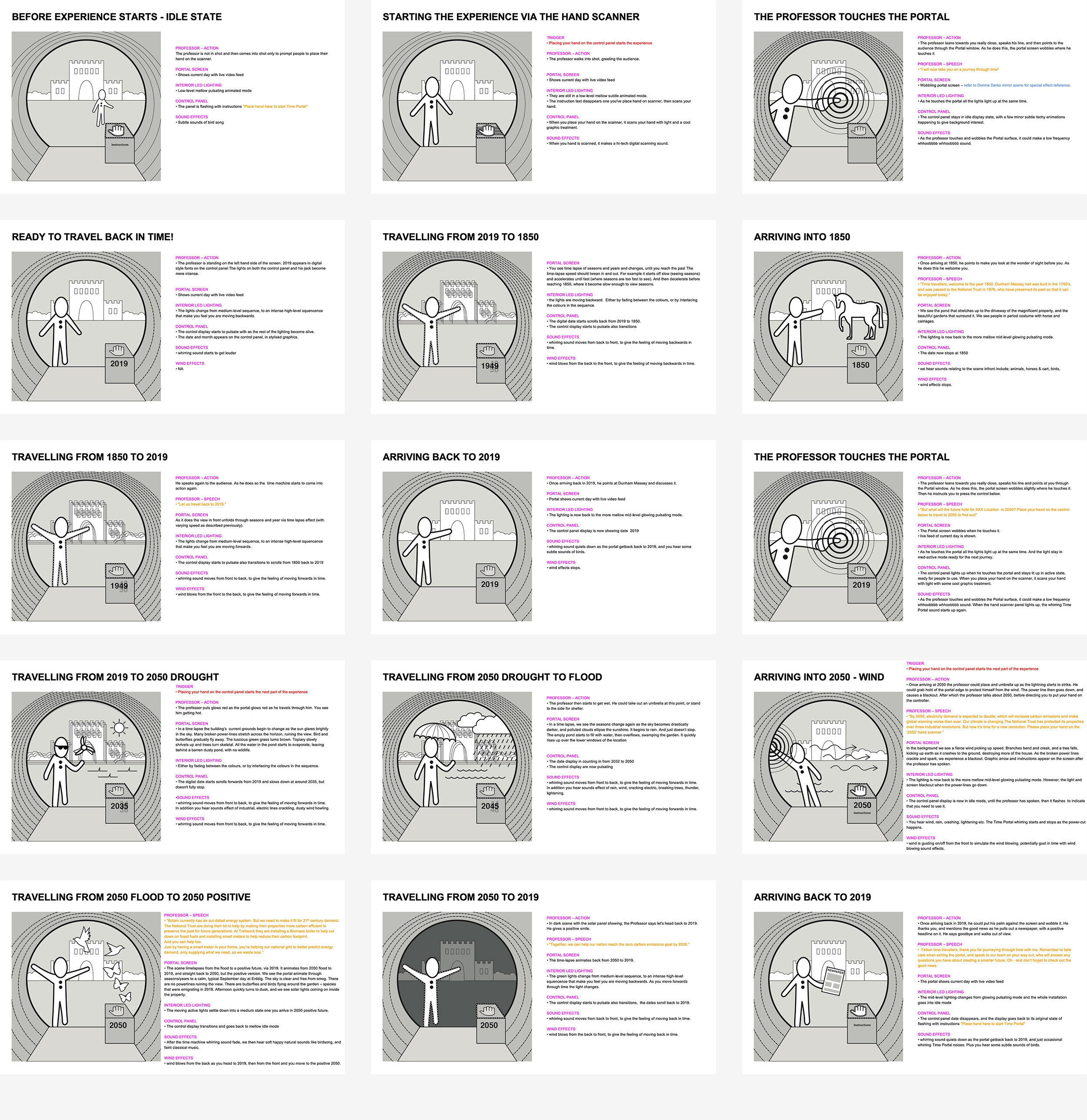The height and width of the screenshot is (1120, 1087).
Task: Click the sun icon in the drought scene
Action: (120, 728)
